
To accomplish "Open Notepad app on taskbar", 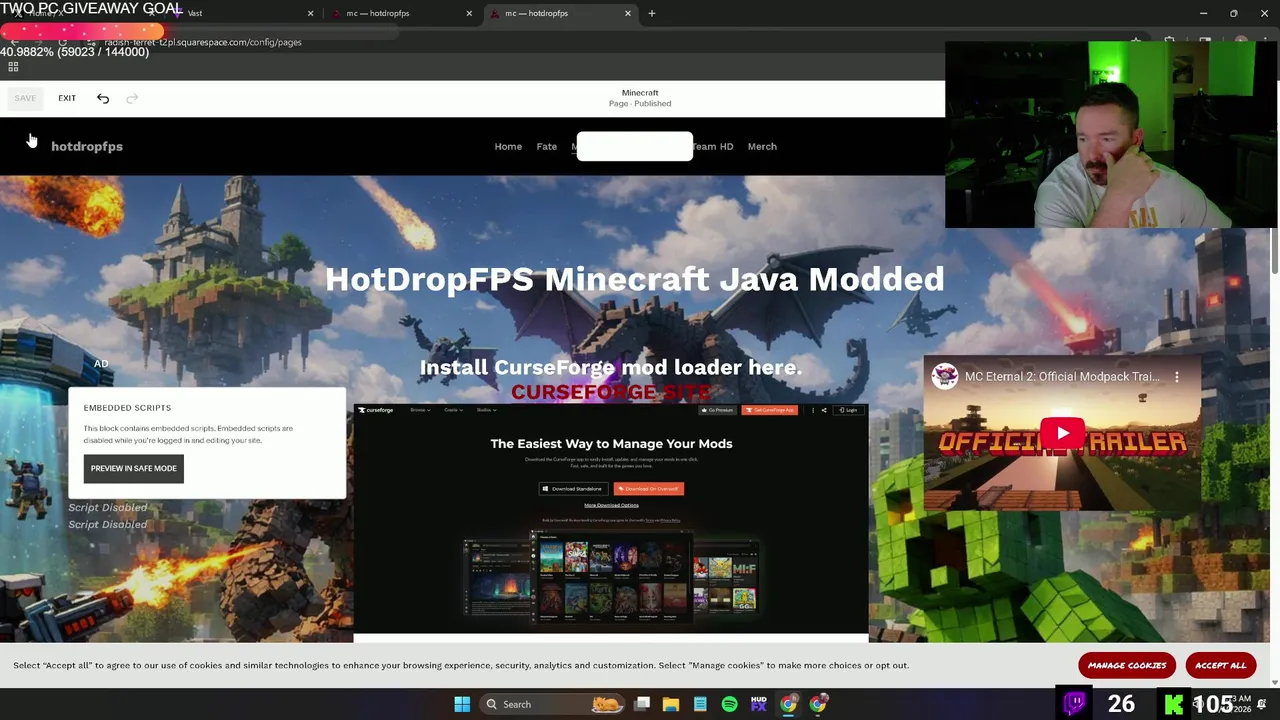I will point(700,704).
